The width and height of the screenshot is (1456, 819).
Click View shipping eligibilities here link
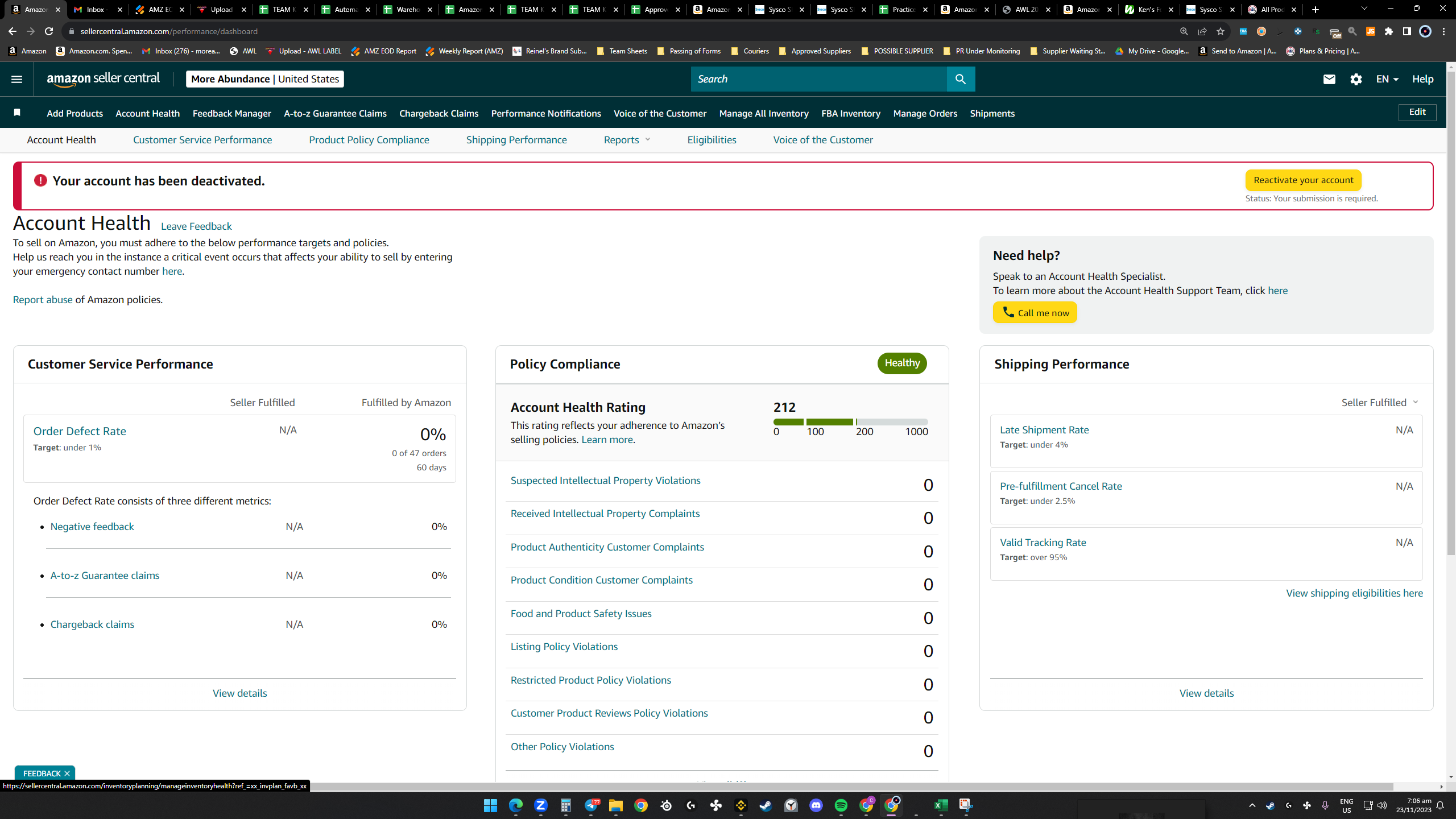(x=1355, y=593)
